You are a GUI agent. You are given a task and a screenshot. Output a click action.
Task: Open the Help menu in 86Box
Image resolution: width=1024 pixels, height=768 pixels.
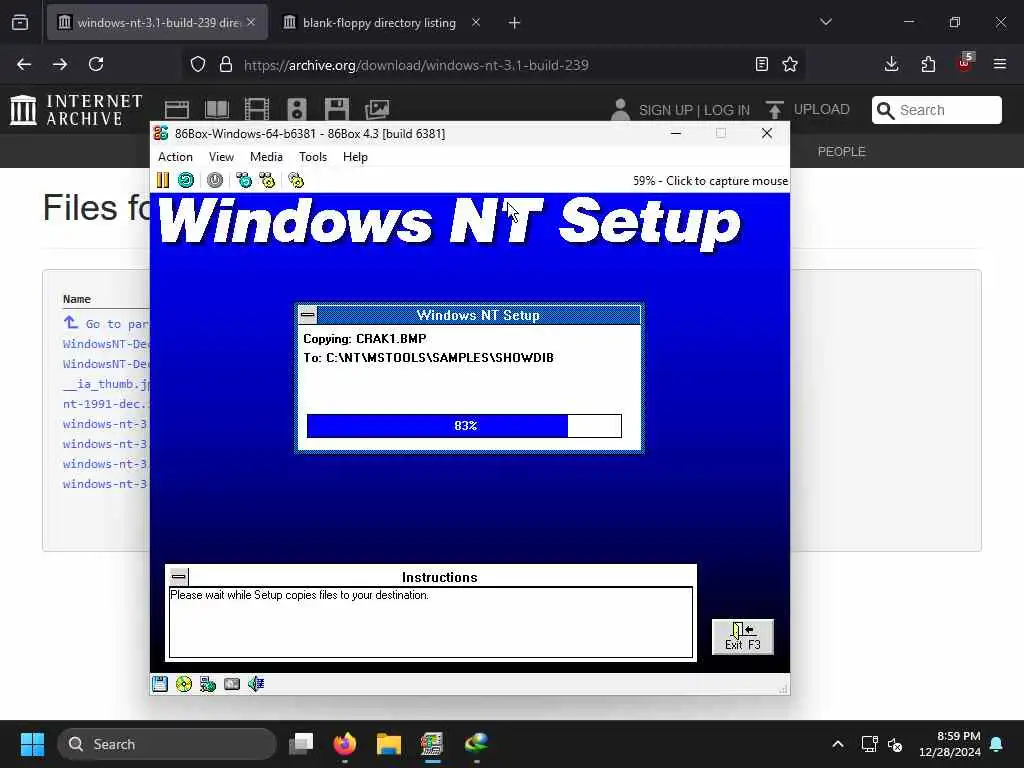coord(355,157)
